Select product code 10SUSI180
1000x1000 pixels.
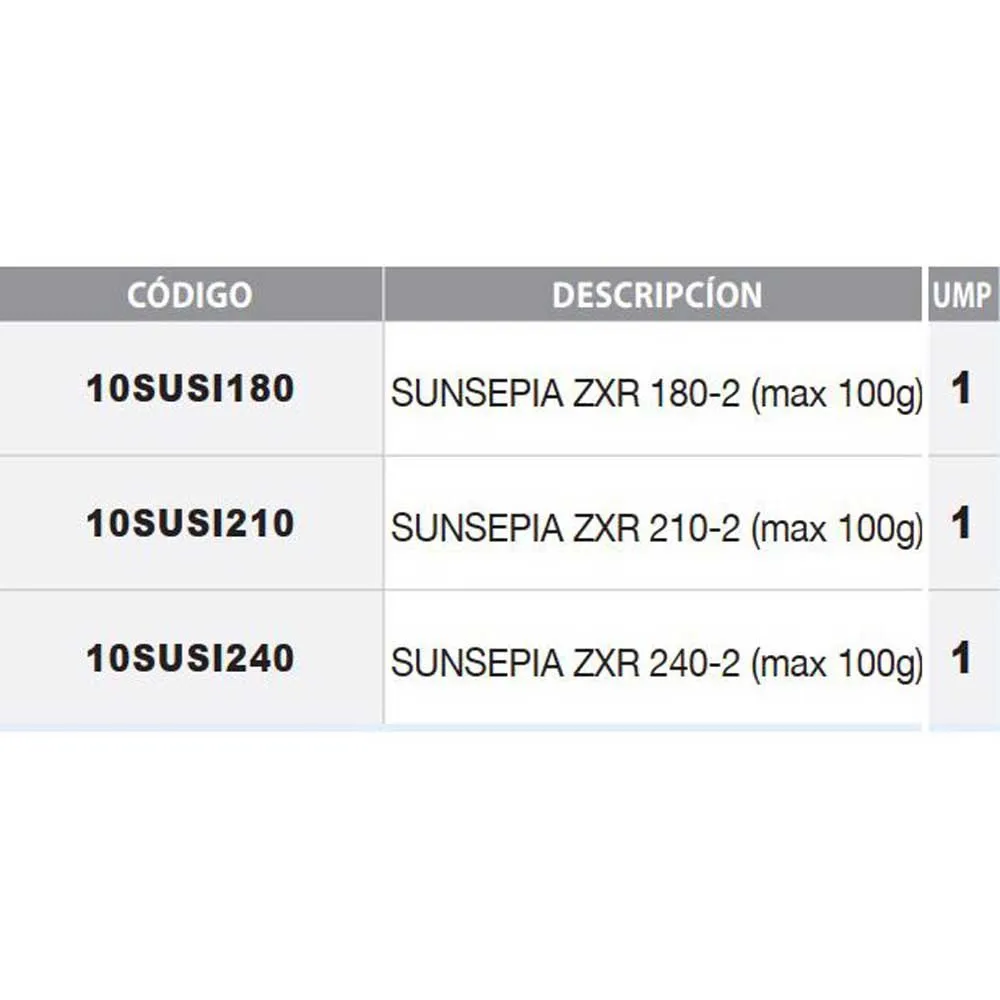[190, 389]
